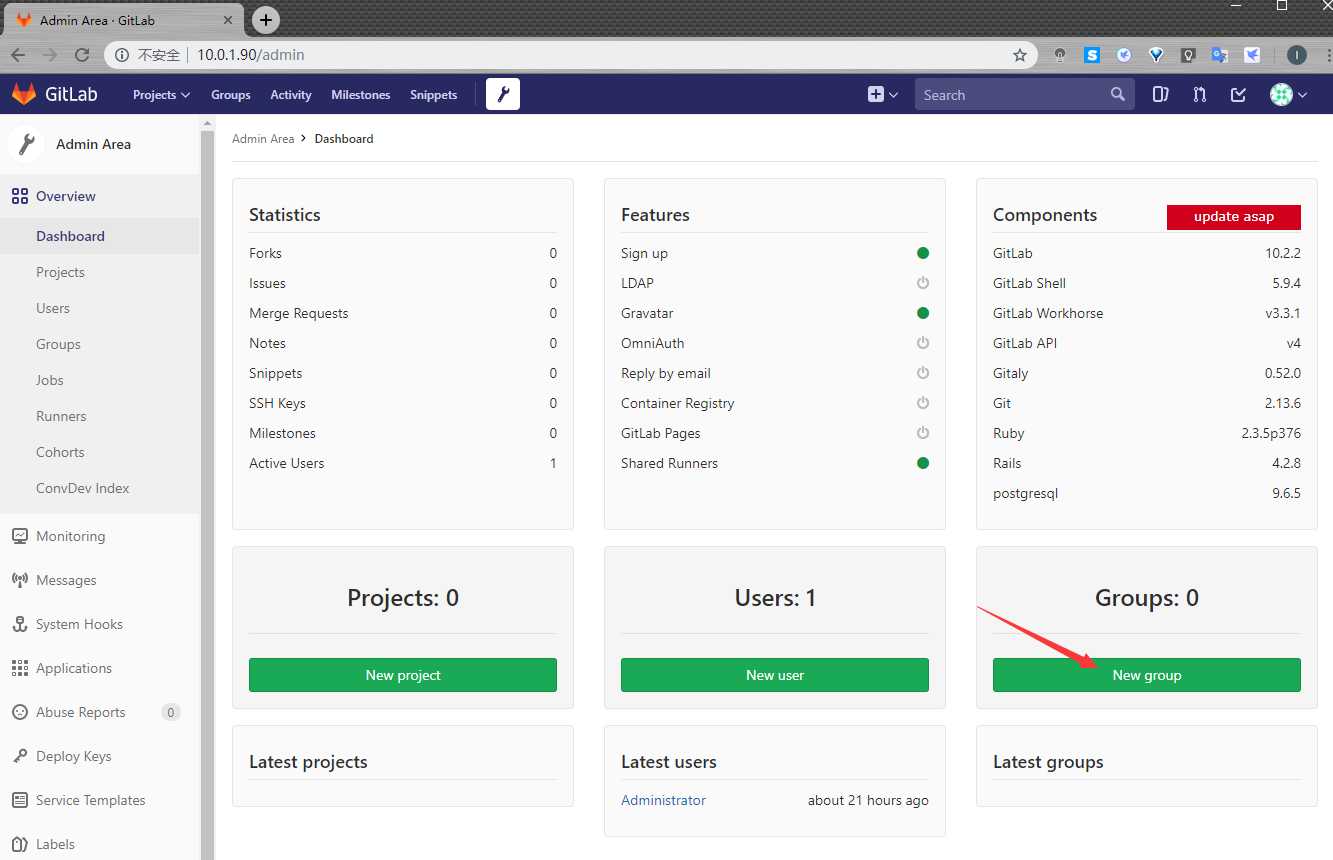The height and width of the screenshot is (860, 1333).
Task: Open the plus new-item dropdown
Action: [883, 95]
